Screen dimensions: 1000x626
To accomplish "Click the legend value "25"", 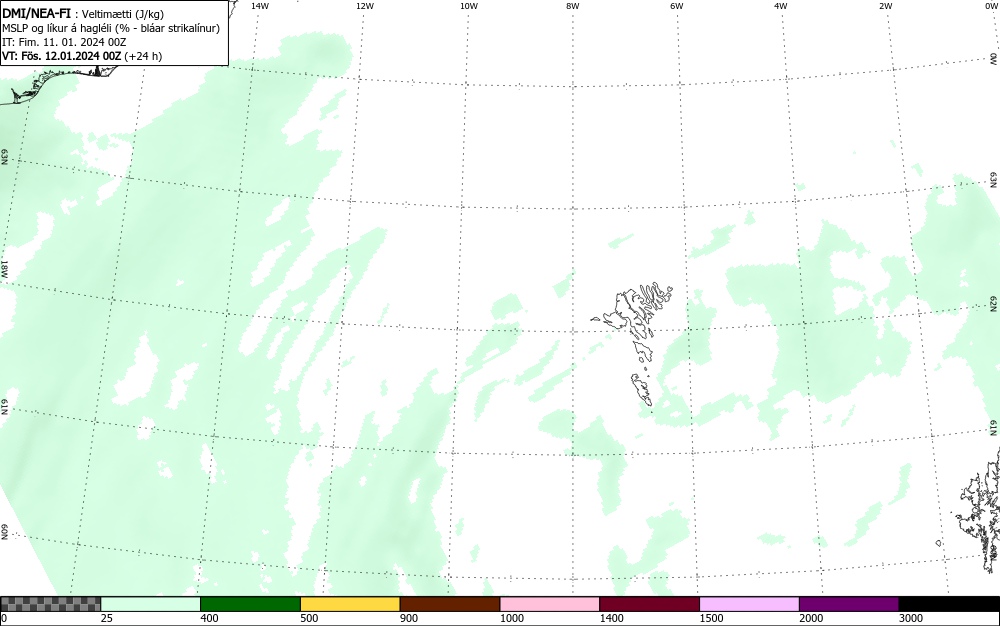I will pos(107,618).
